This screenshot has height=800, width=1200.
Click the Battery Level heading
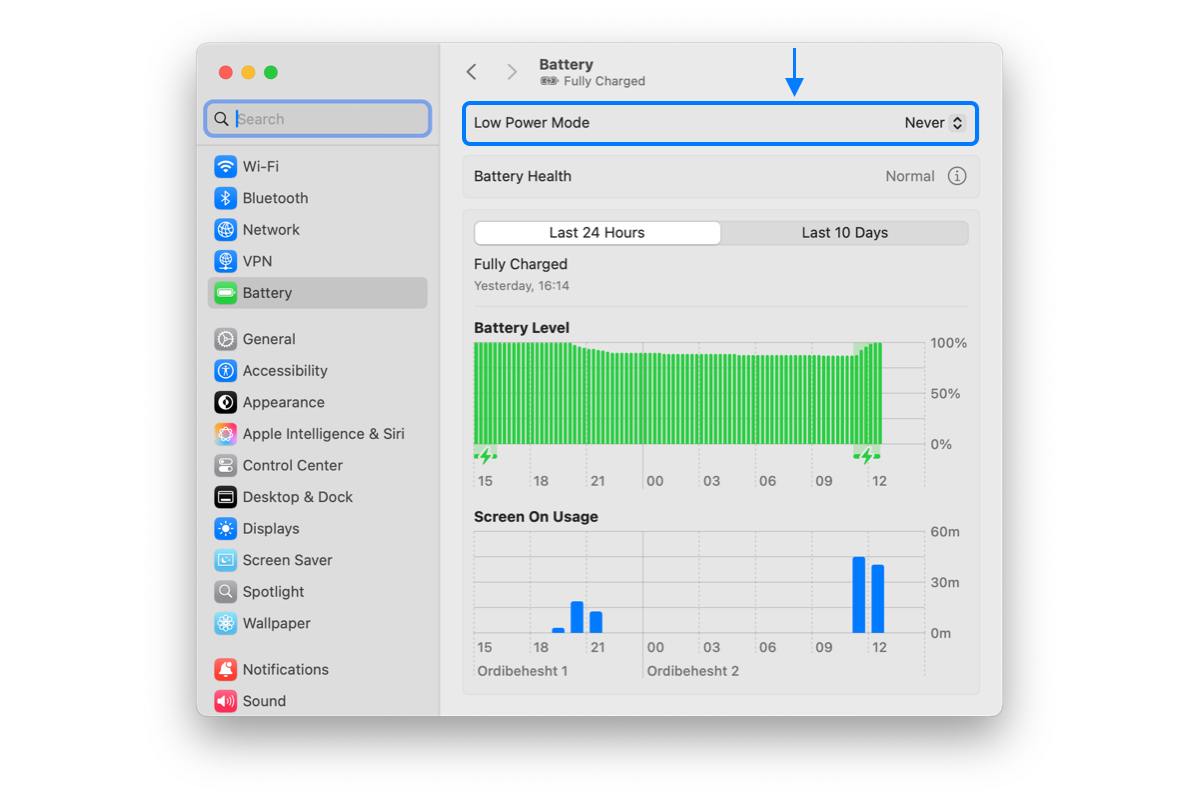[522, 328]
